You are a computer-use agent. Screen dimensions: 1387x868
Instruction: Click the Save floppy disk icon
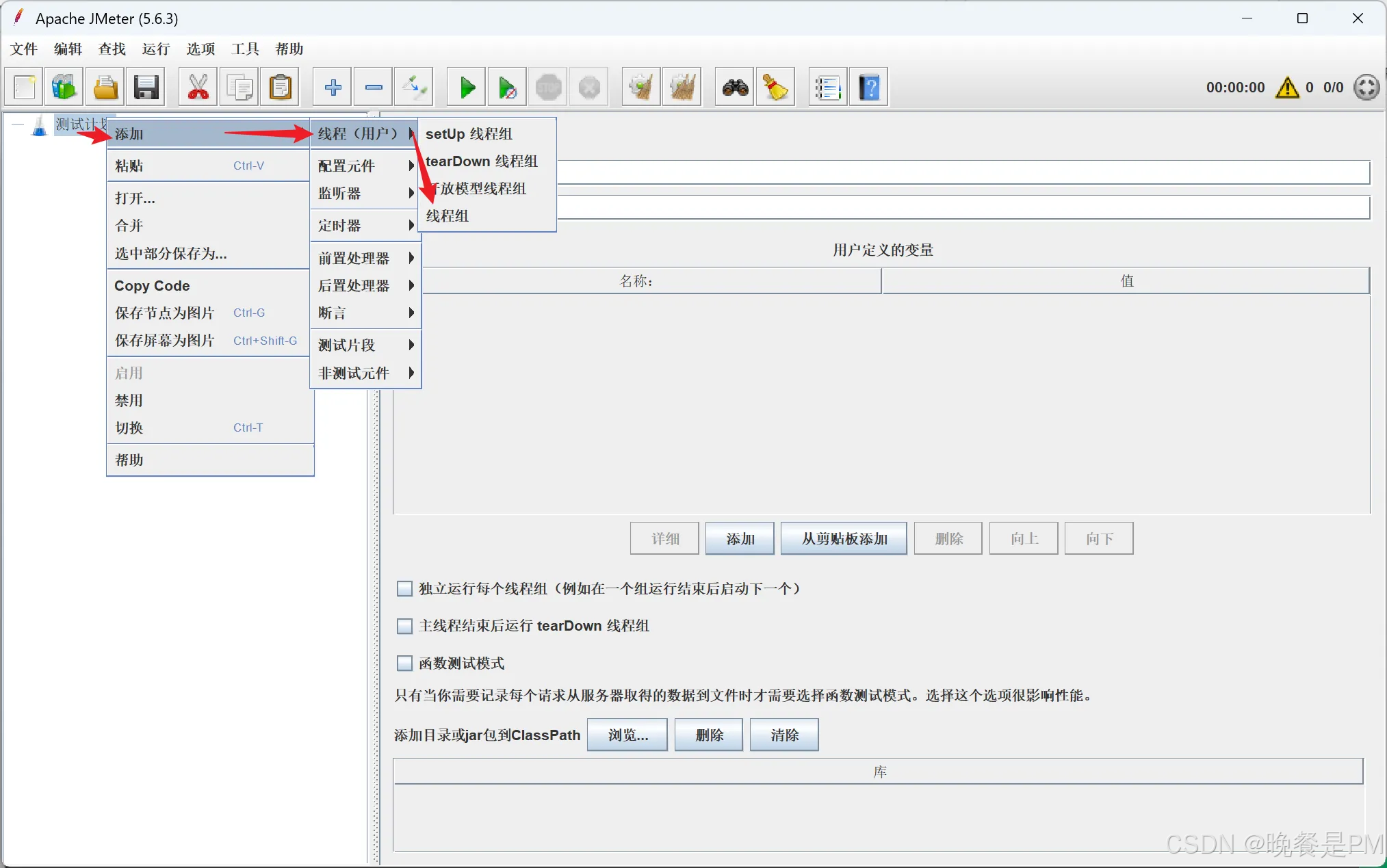click(x=146, y=88)
